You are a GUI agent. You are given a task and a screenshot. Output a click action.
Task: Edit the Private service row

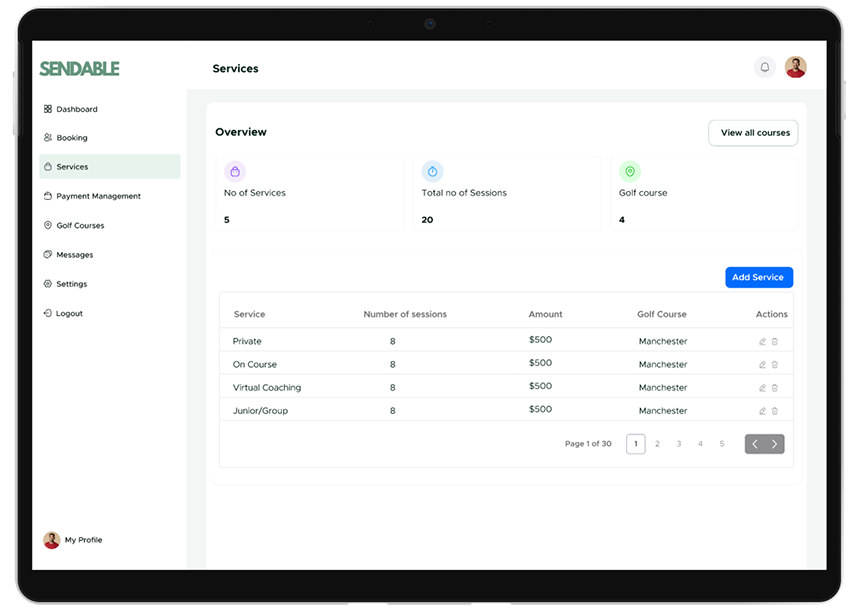[x=762, y=342]
